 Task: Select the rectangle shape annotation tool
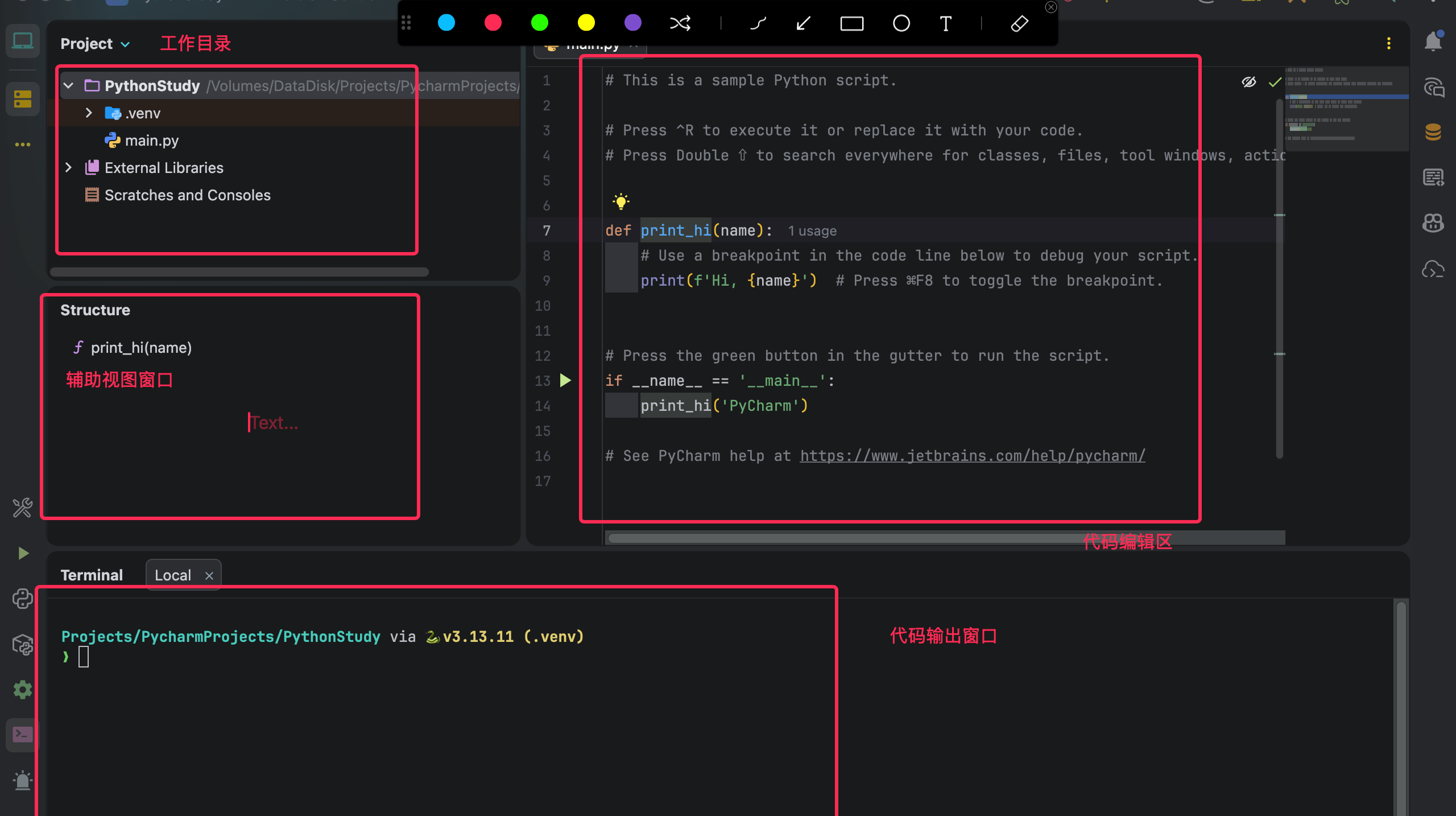(x=851, y=23)
